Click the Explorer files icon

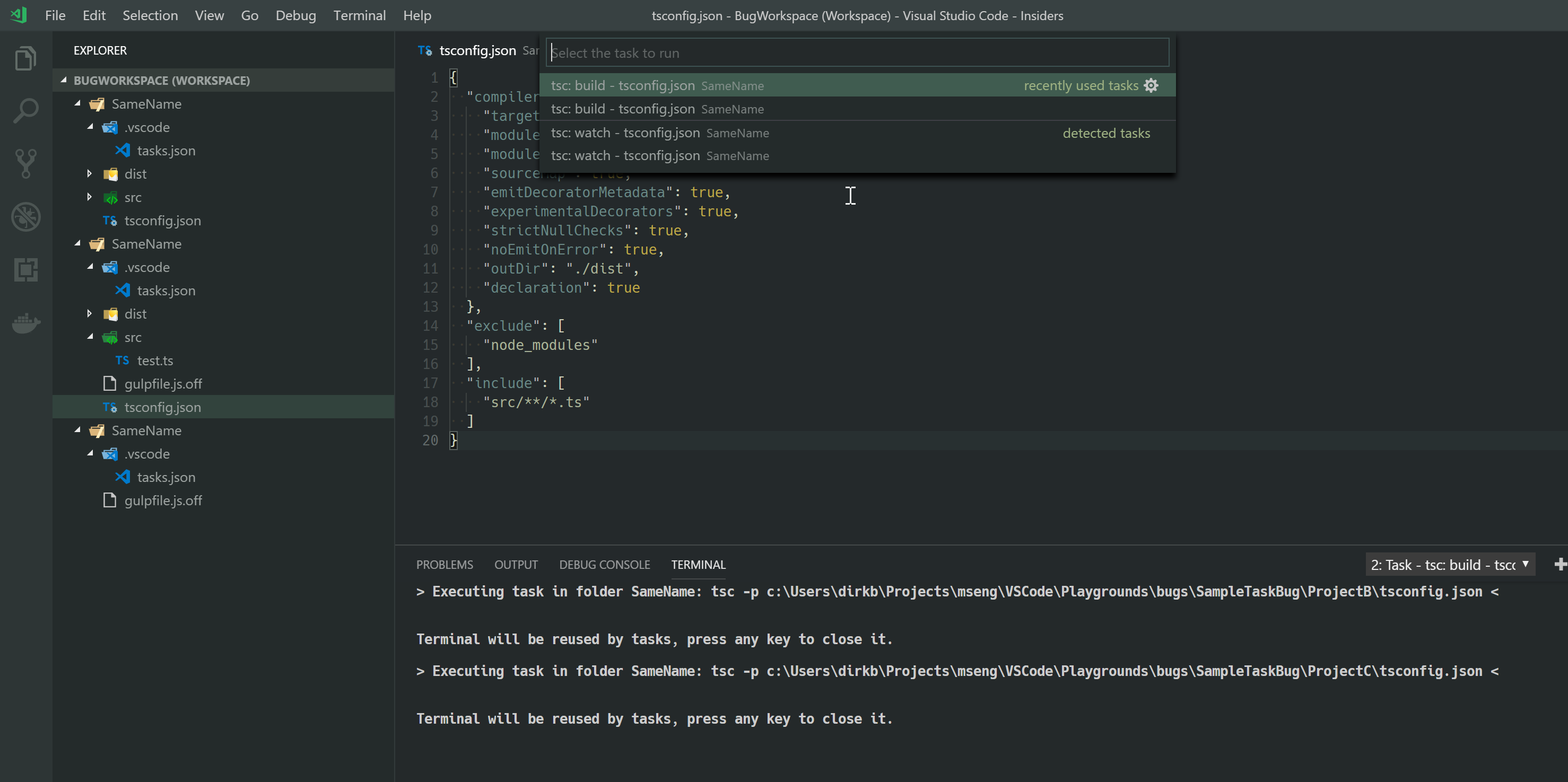pos(25,57)
